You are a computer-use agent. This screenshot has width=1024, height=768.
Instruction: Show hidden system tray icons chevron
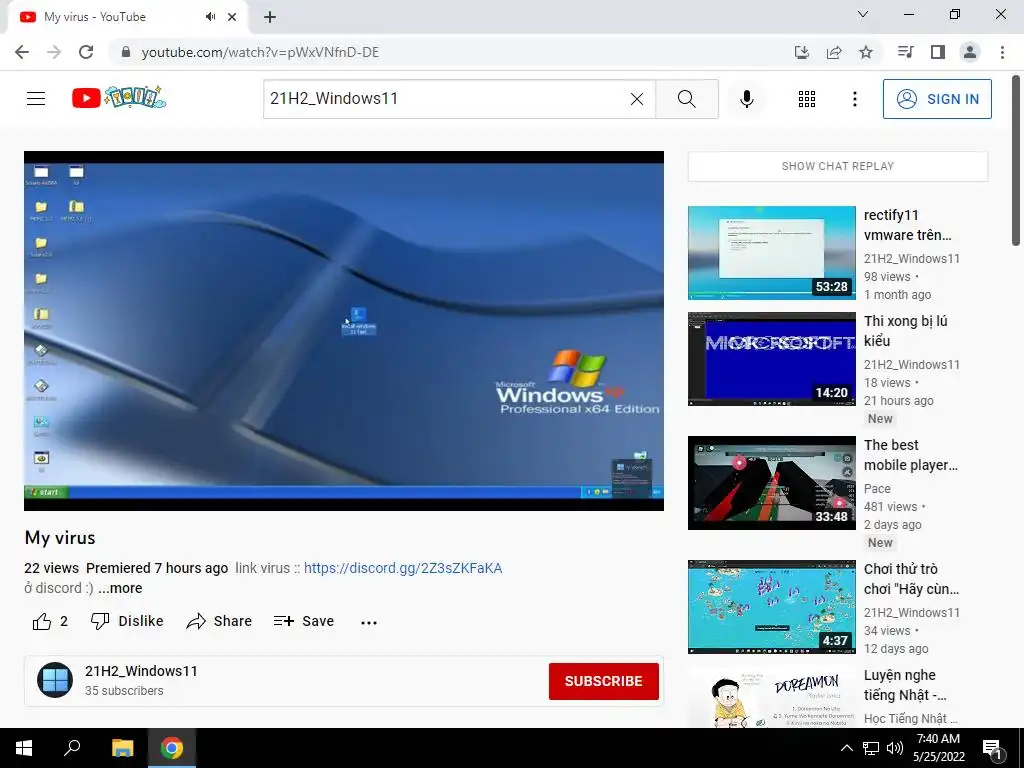[x=846, y=748]
